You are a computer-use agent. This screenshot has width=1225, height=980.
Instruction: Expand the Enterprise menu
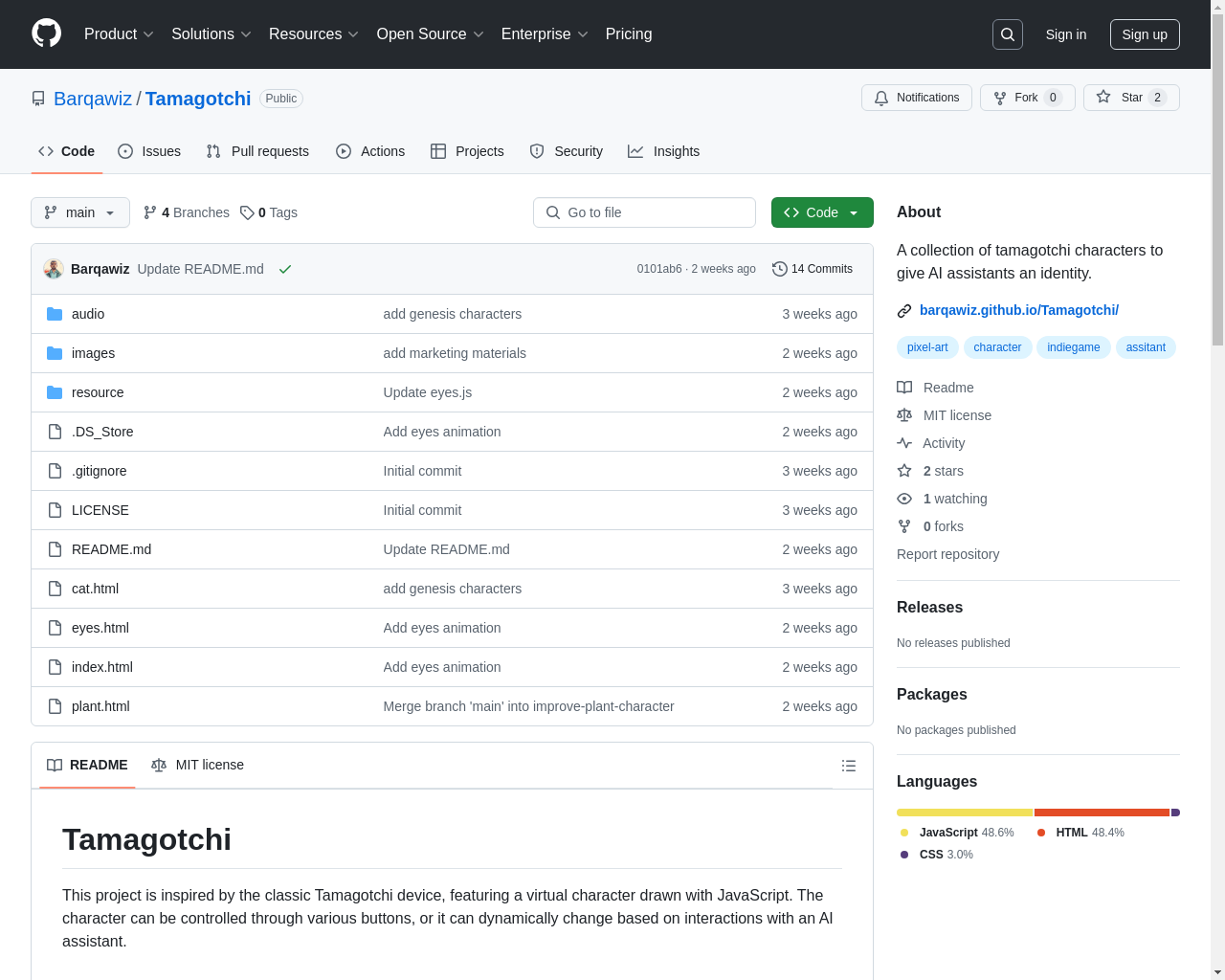pyautogui.click(x=545, y=34)
